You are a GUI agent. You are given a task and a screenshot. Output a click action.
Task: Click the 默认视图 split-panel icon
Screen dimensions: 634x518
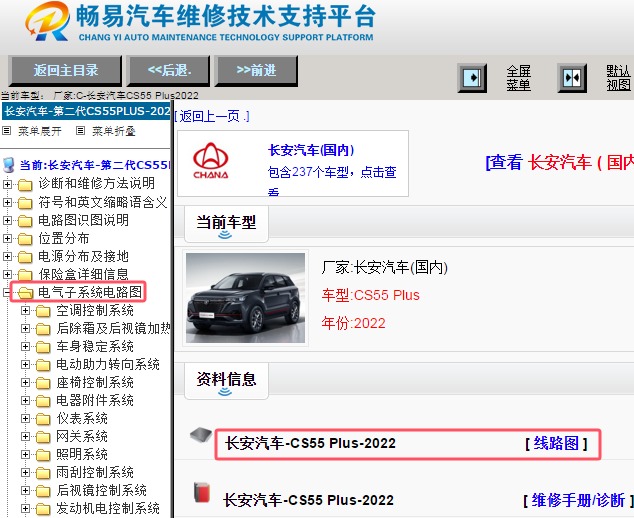(x=572, y=78)
